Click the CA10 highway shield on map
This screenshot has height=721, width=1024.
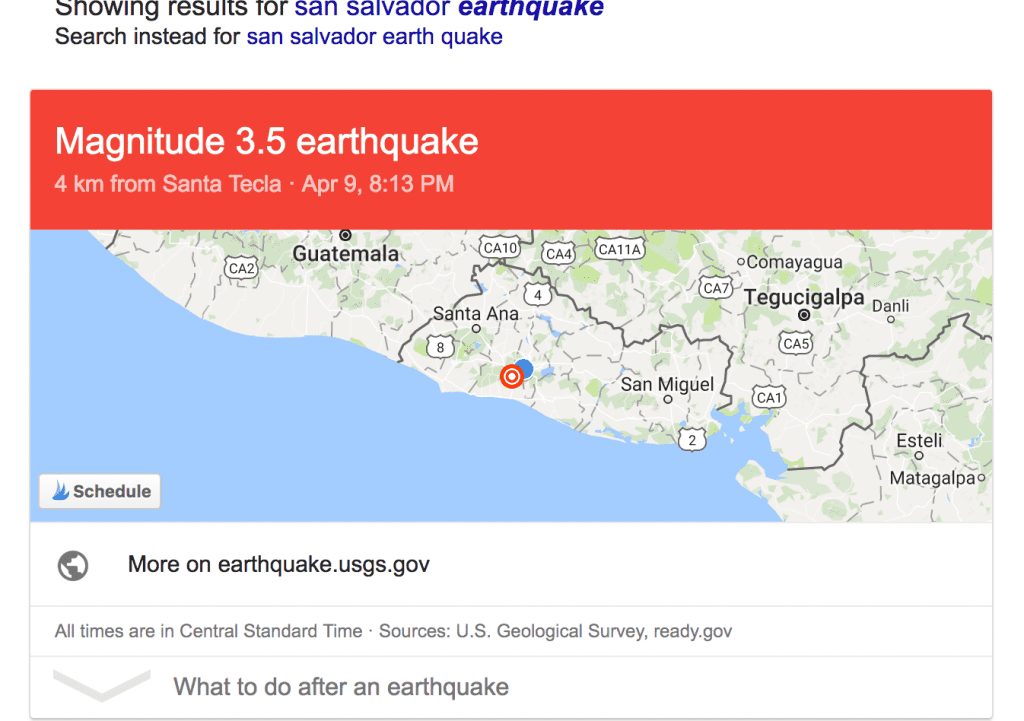[x=499, y=247]
